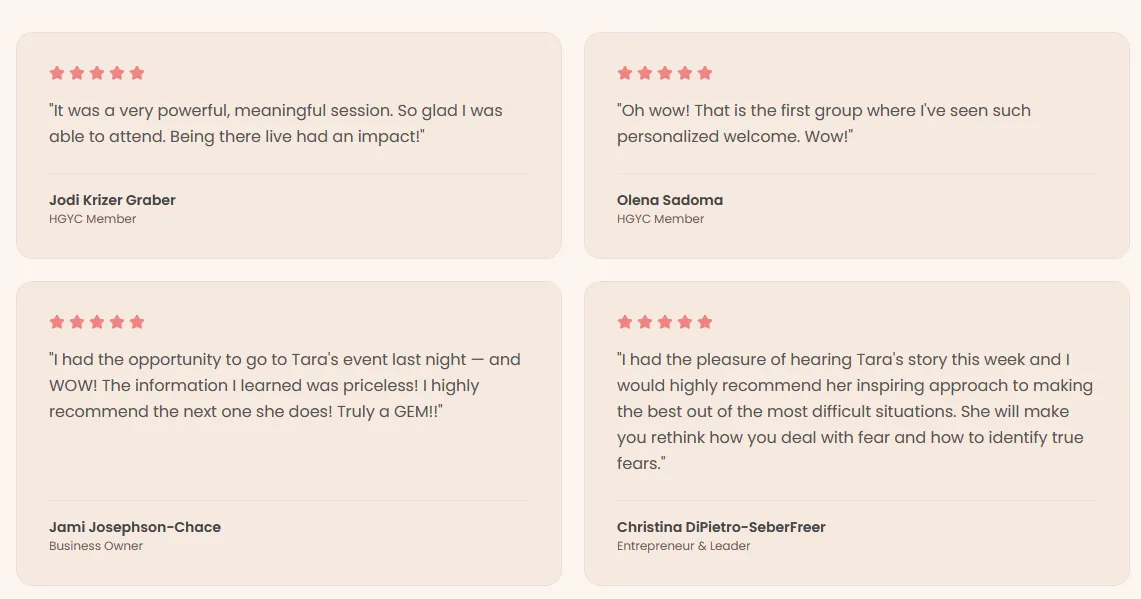Click 'HGYC Member' label under Jodi Krizer Graber
Image resolution: width=1141 pixels, height=599 pixels.
92,219
